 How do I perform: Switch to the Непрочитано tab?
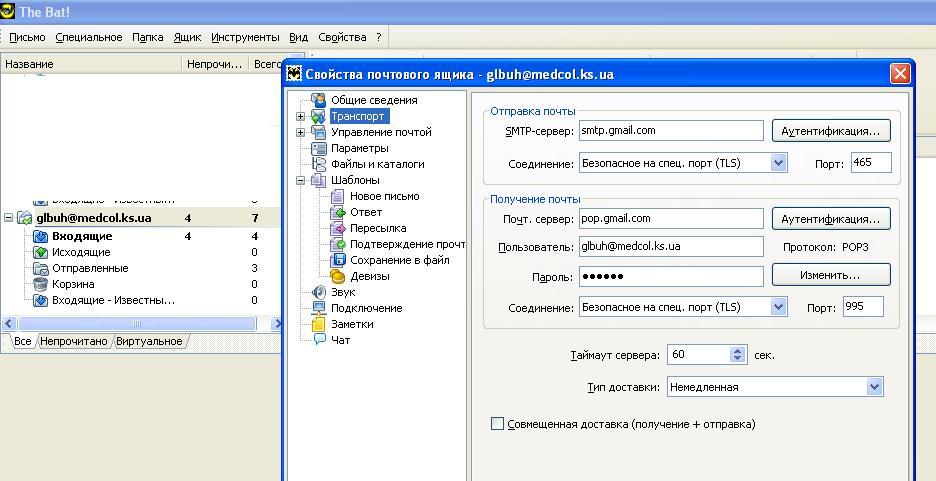click(x=74, y=341)
